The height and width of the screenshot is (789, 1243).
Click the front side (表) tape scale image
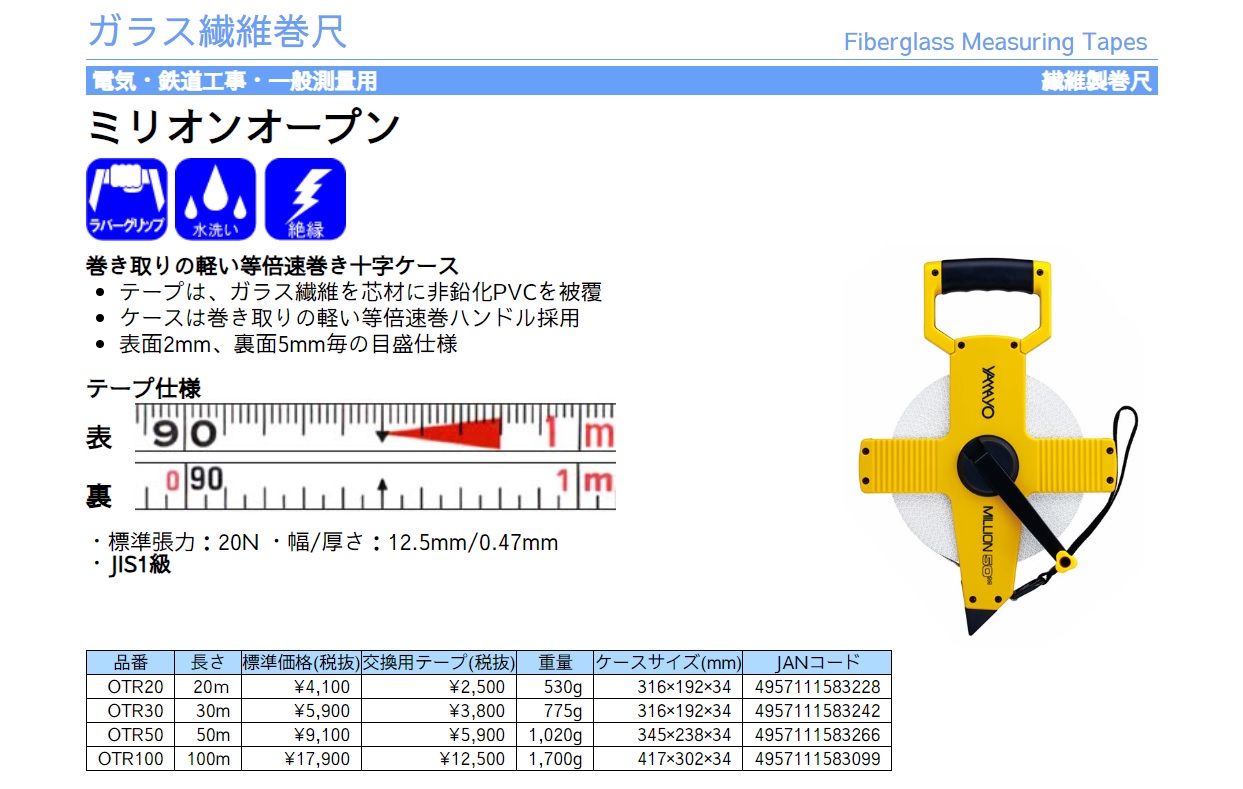pos(375,429)
